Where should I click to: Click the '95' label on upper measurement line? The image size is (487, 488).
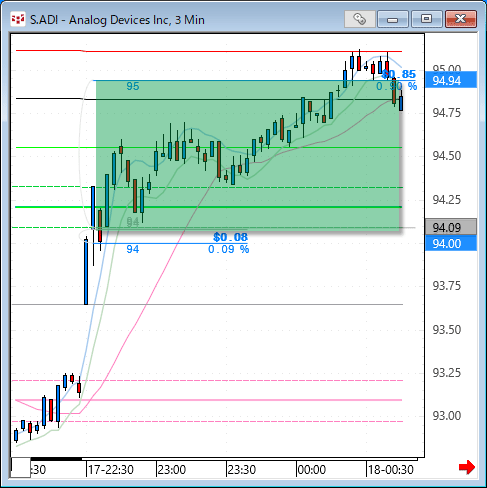tap(132, 86)
